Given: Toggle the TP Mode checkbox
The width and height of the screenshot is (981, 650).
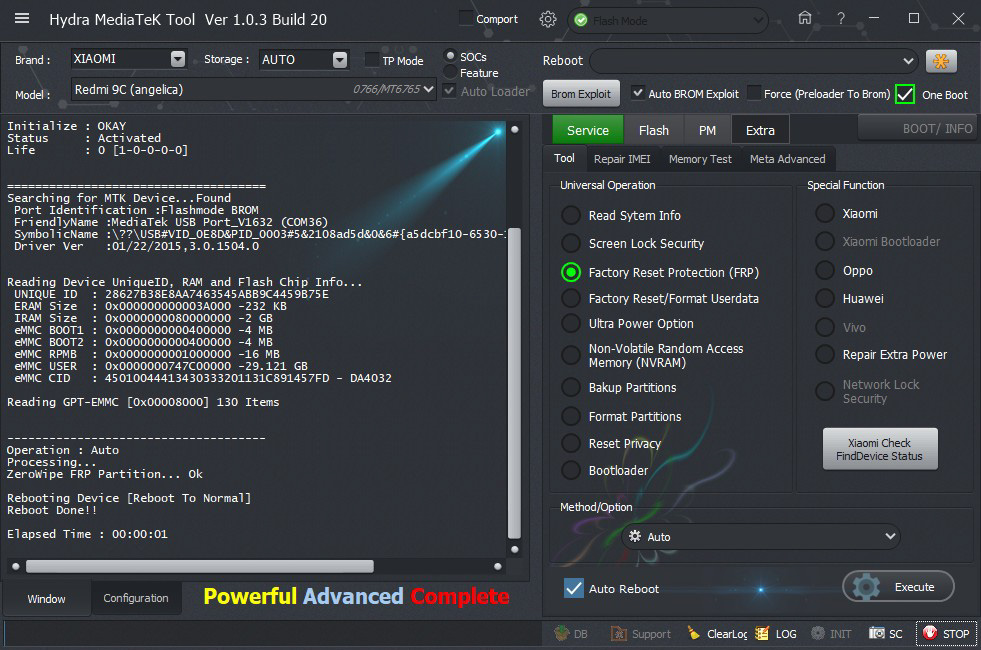Looking at the screenshot, I should pyautogui.click(x=372, y=60).
